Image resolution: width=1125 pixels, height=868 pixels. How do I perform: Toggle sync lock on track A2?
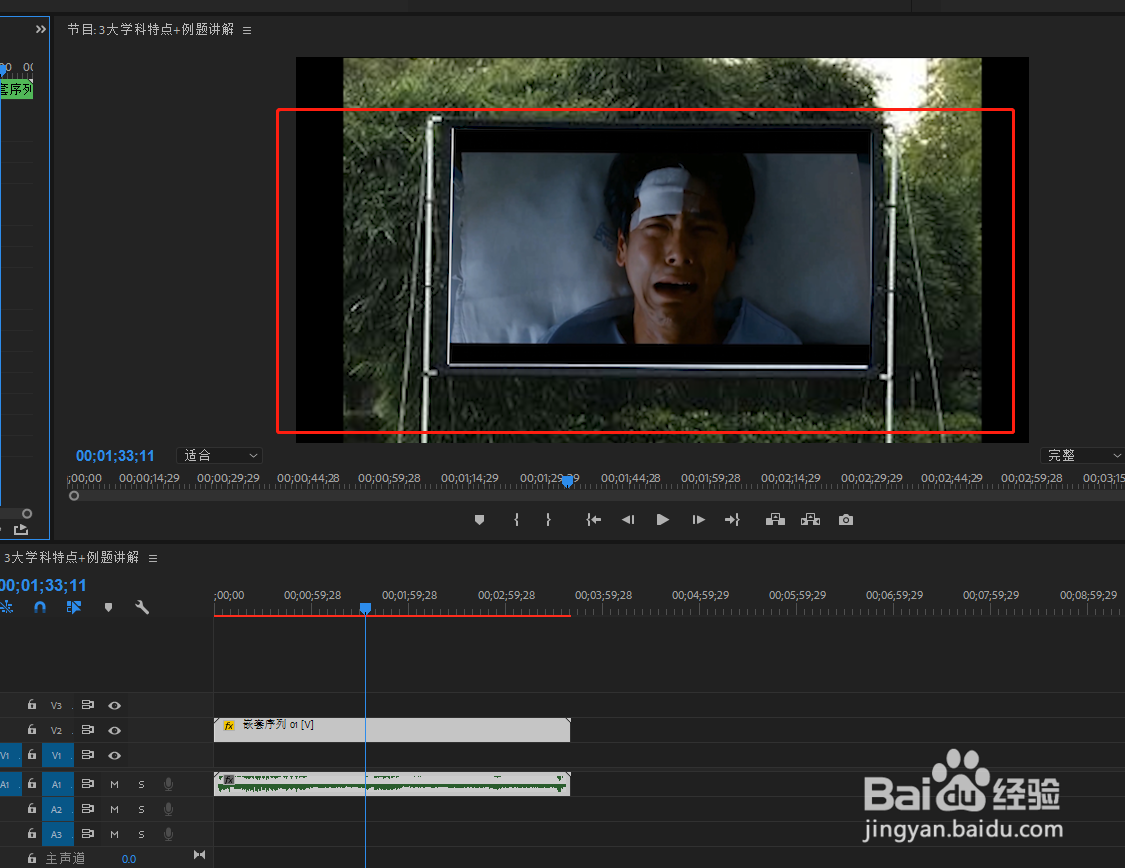point(88,808)
